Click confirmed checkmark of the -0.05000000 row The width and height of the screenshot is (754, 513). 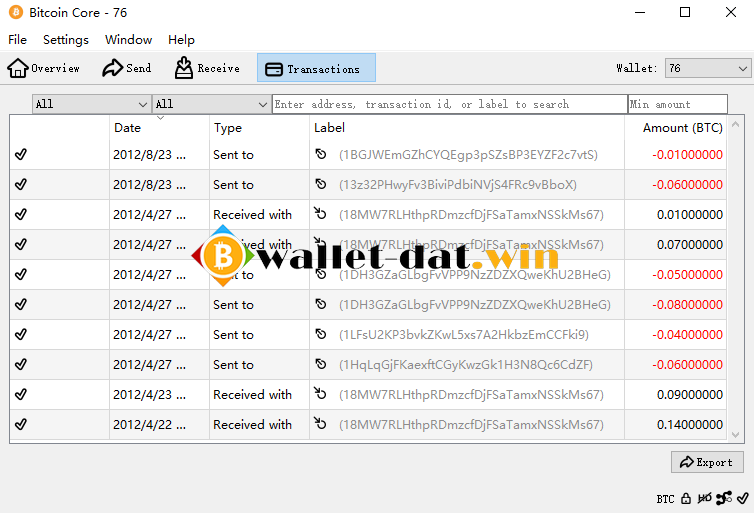pos(21,274)
